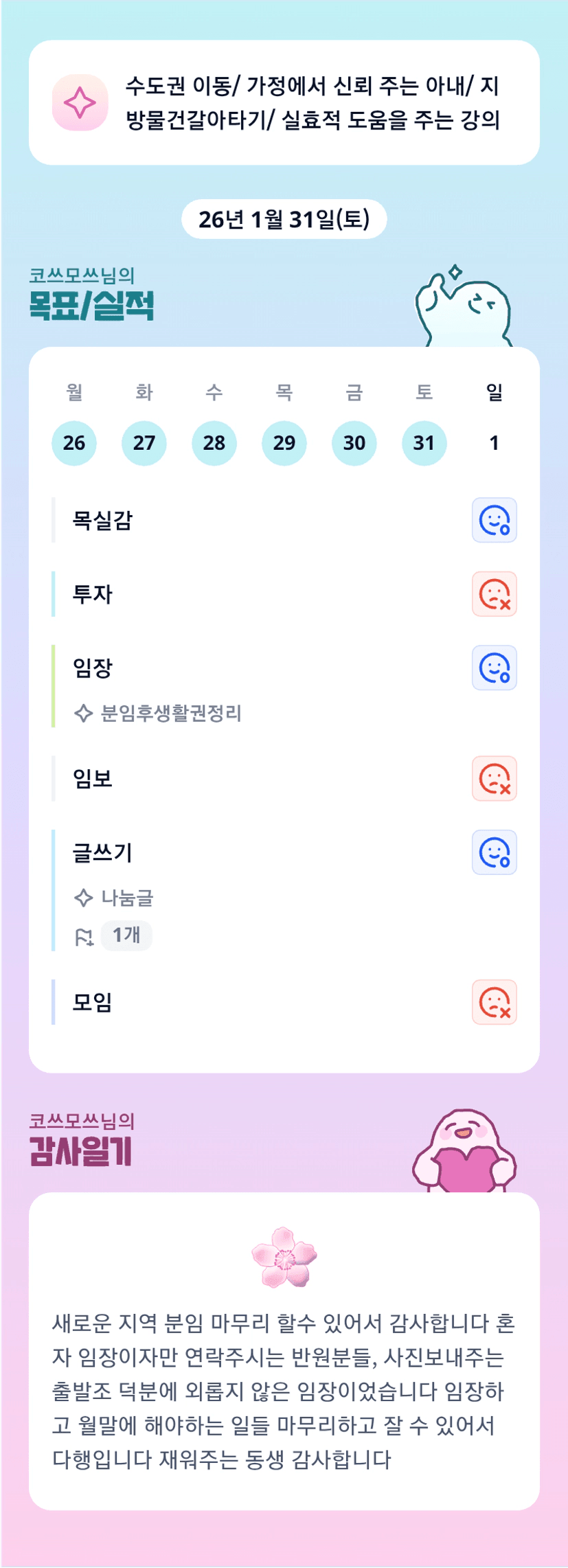Image resolution: width=568 pixels, height=1568 pixels.
Task: Select Friday 30 date circle
Action: coord(354,443)
